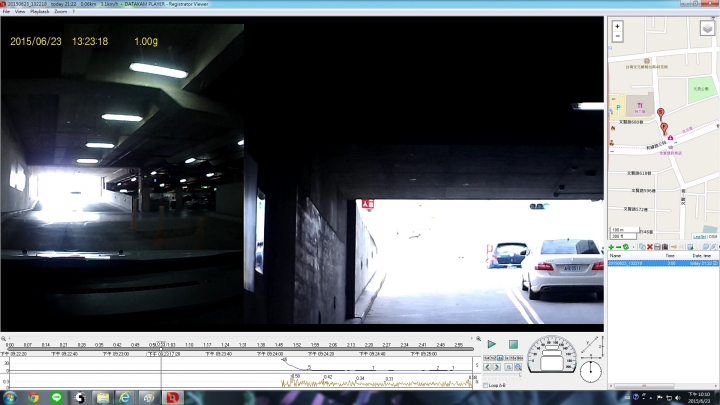Click the compass heading dial
The height and width of the screenshot is (405, 720).
(x=591, y=371)
